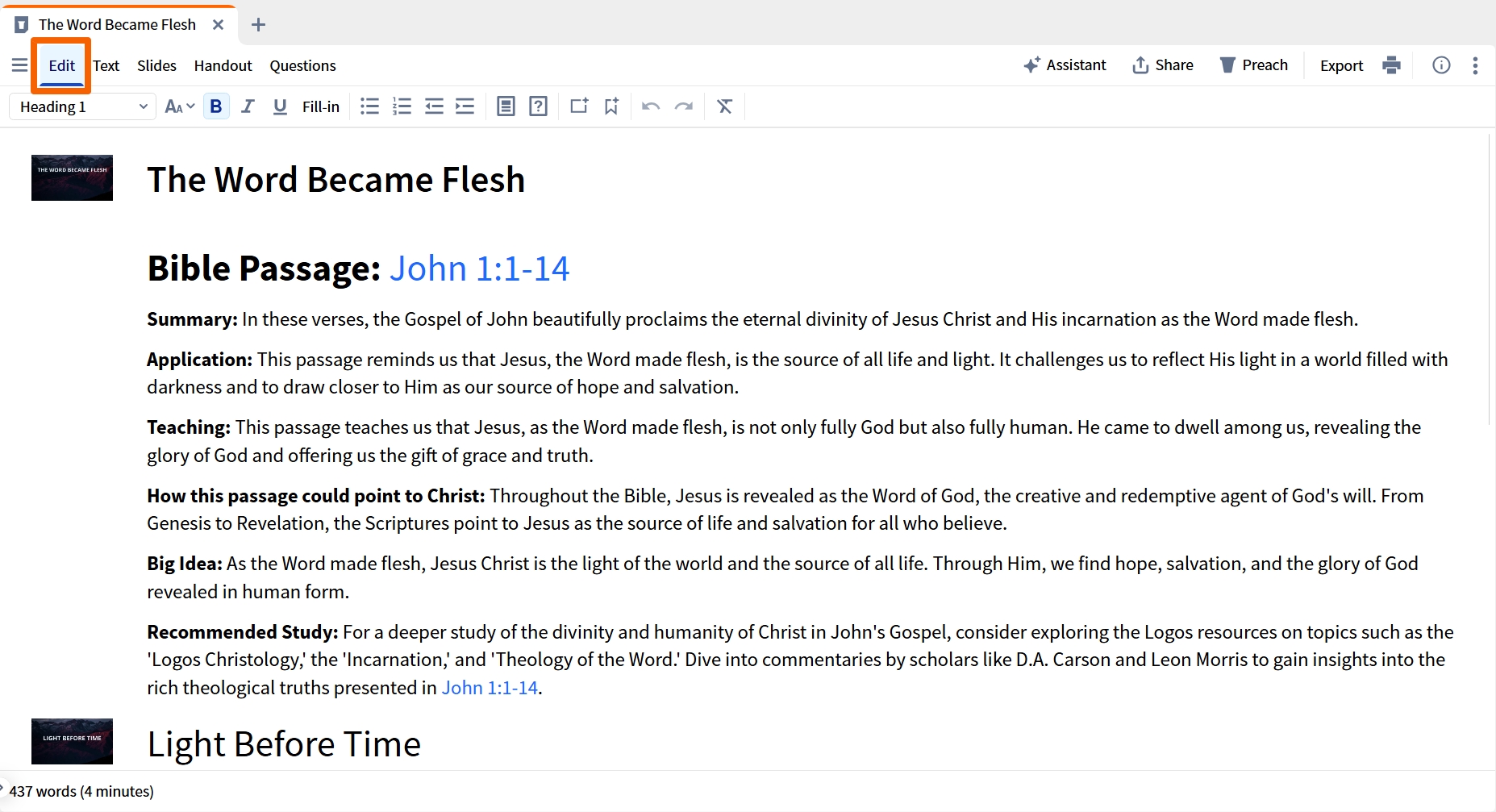Insert a question block

tap(538, 106)
